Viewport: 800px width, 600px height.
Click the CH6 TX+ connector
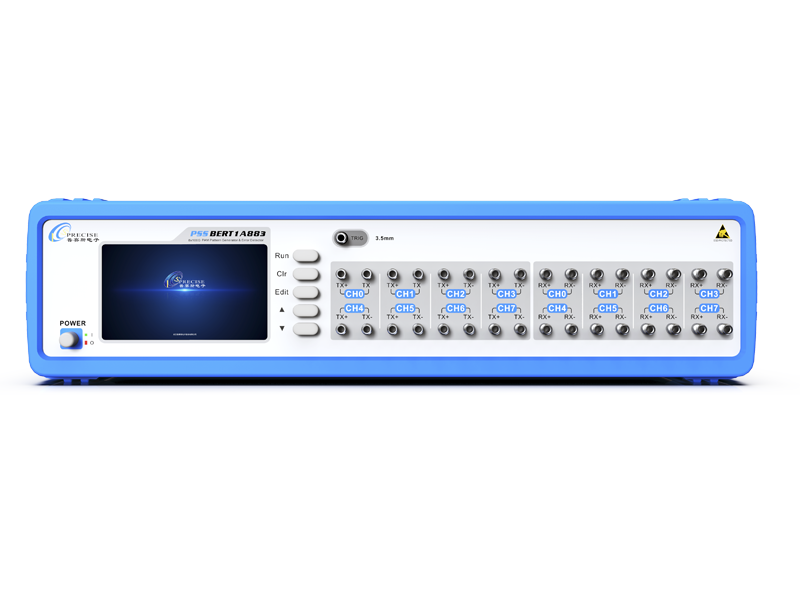tap(443, 330)
